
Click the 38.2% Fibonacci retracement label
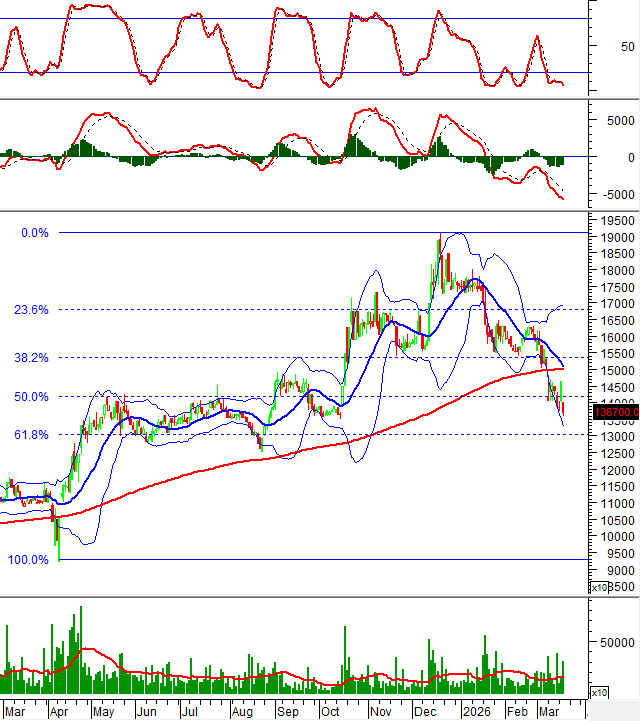click(32, 357)
